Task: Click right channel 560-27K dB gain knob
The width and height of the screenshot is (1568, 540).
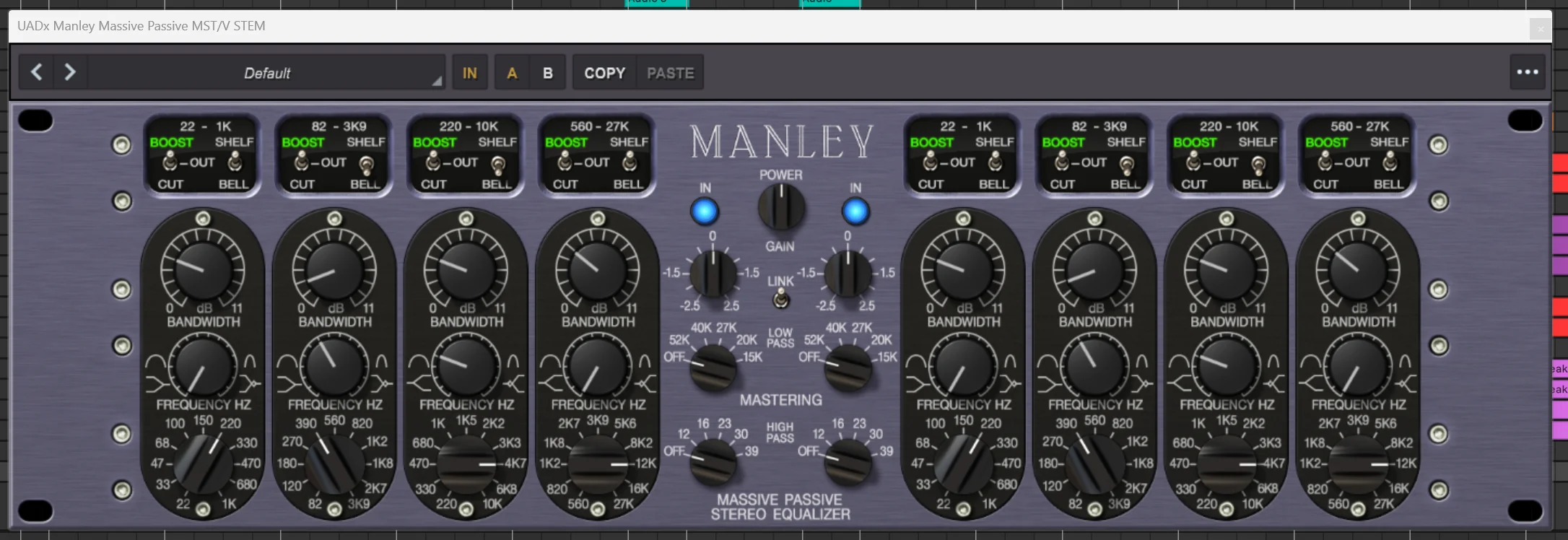Action: (x=1357, y=271)
